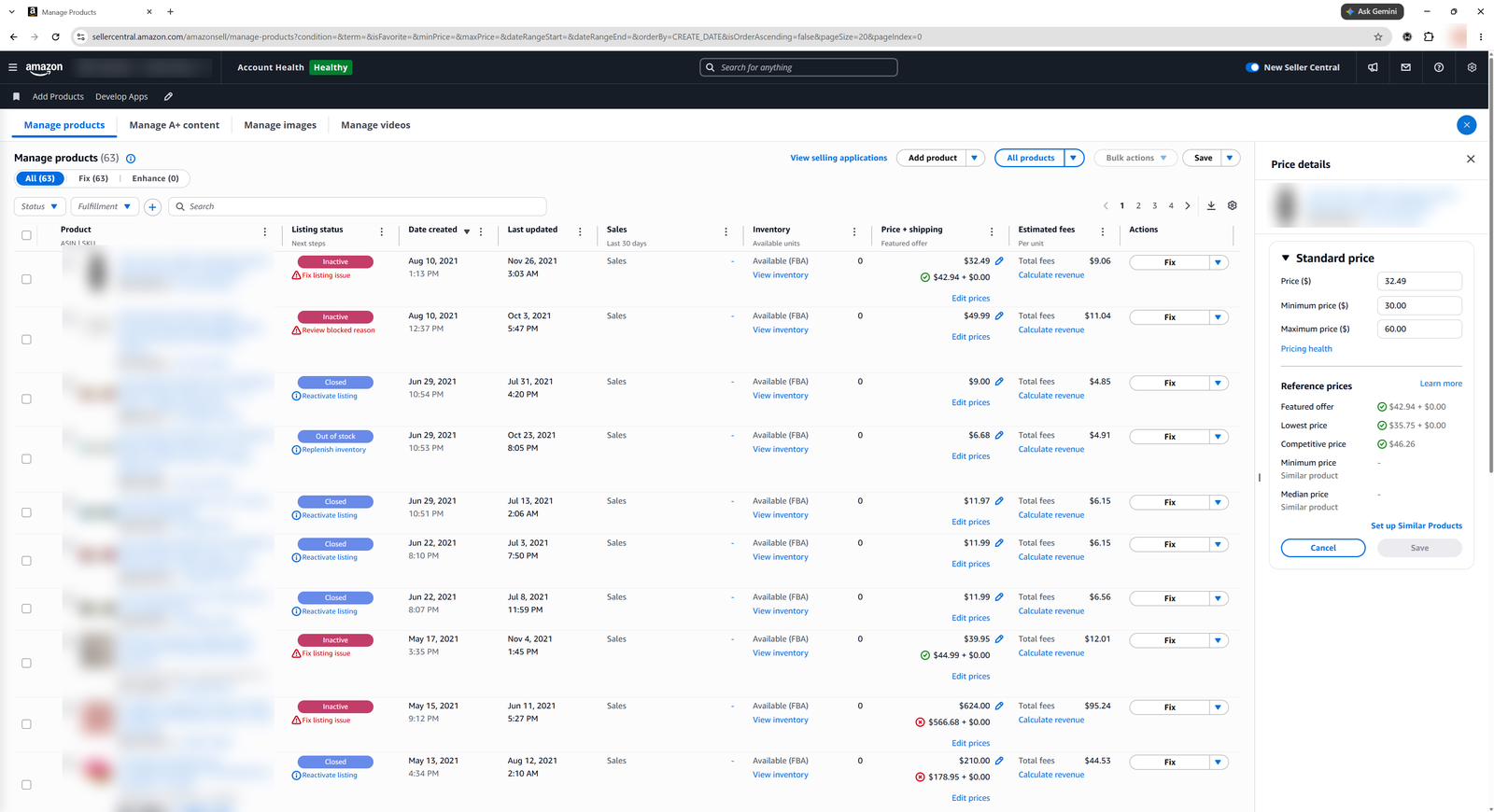Open the Status filter dropdown
Image resolution: width=1494 pixels, height=812 pixels.
click(x=39, y=206)
